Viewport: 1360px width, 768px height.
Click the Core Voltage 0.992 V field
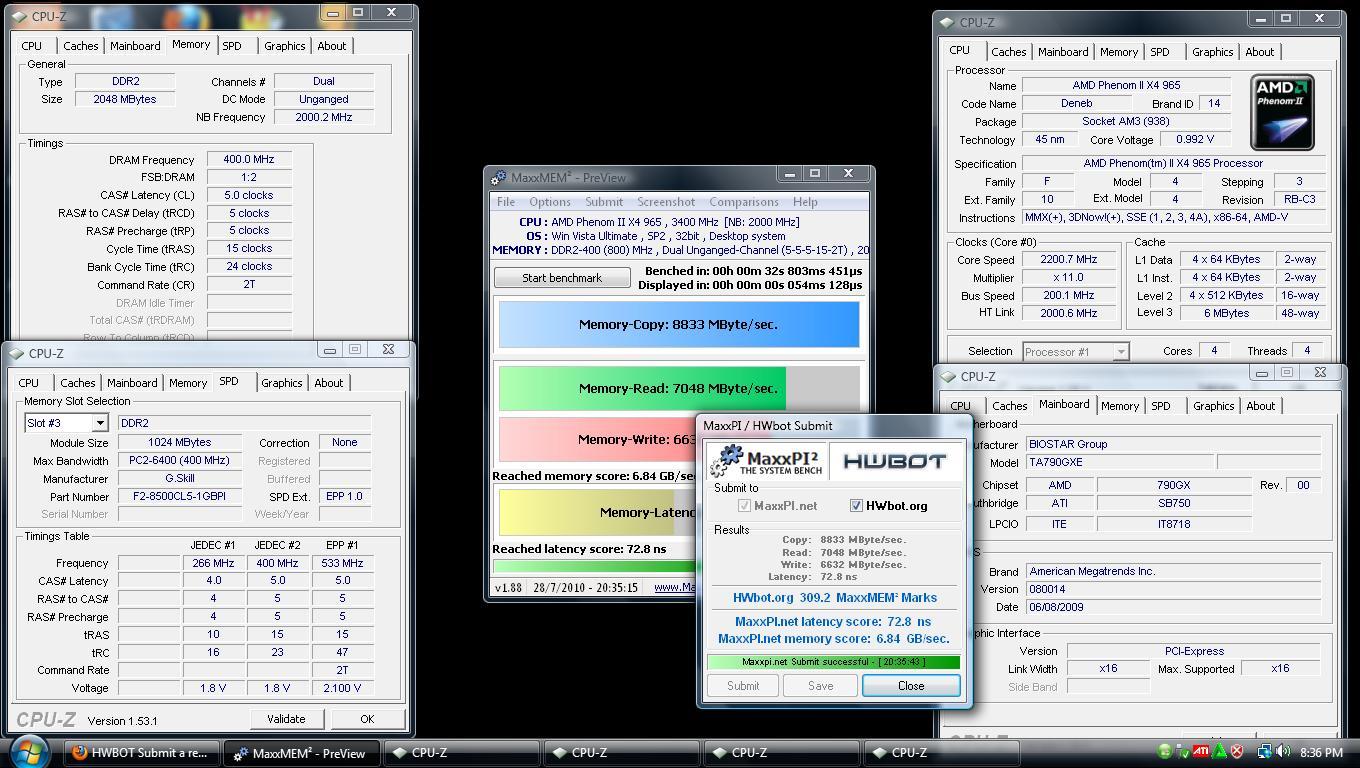1194,140
